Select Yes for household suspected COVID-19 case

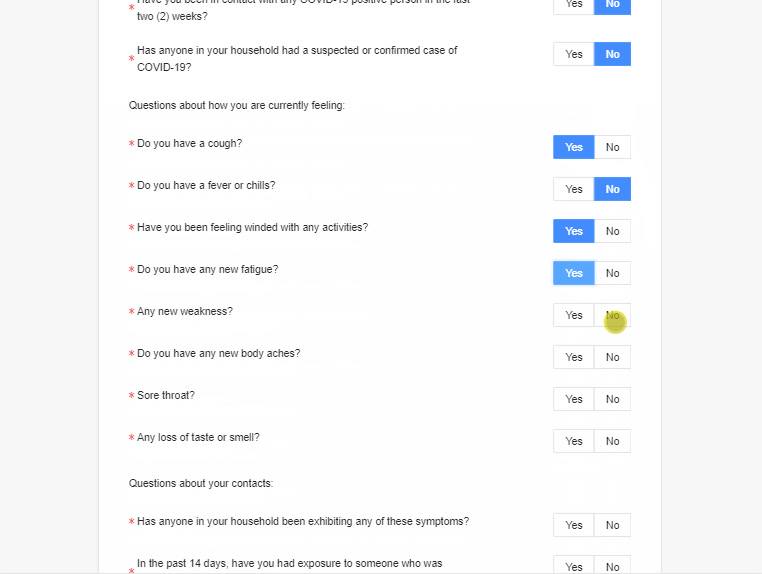pos(573,54)
